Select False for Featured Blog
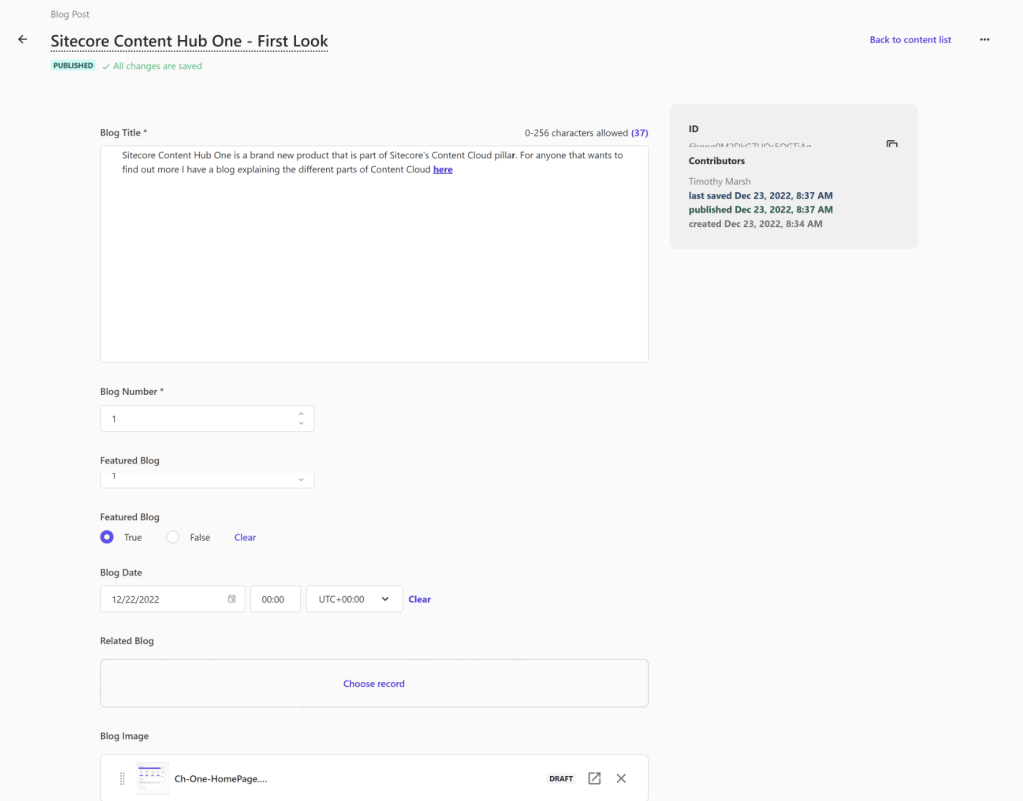1023x801 pixels. coord(173,537)
